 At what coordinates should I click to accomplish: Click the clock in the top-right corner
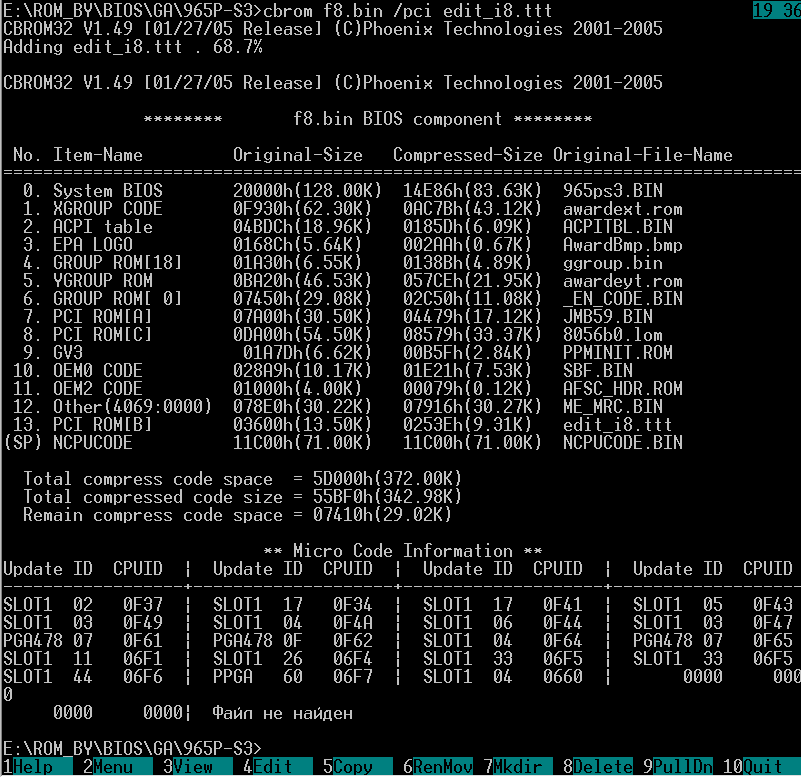tap(775, 10)
